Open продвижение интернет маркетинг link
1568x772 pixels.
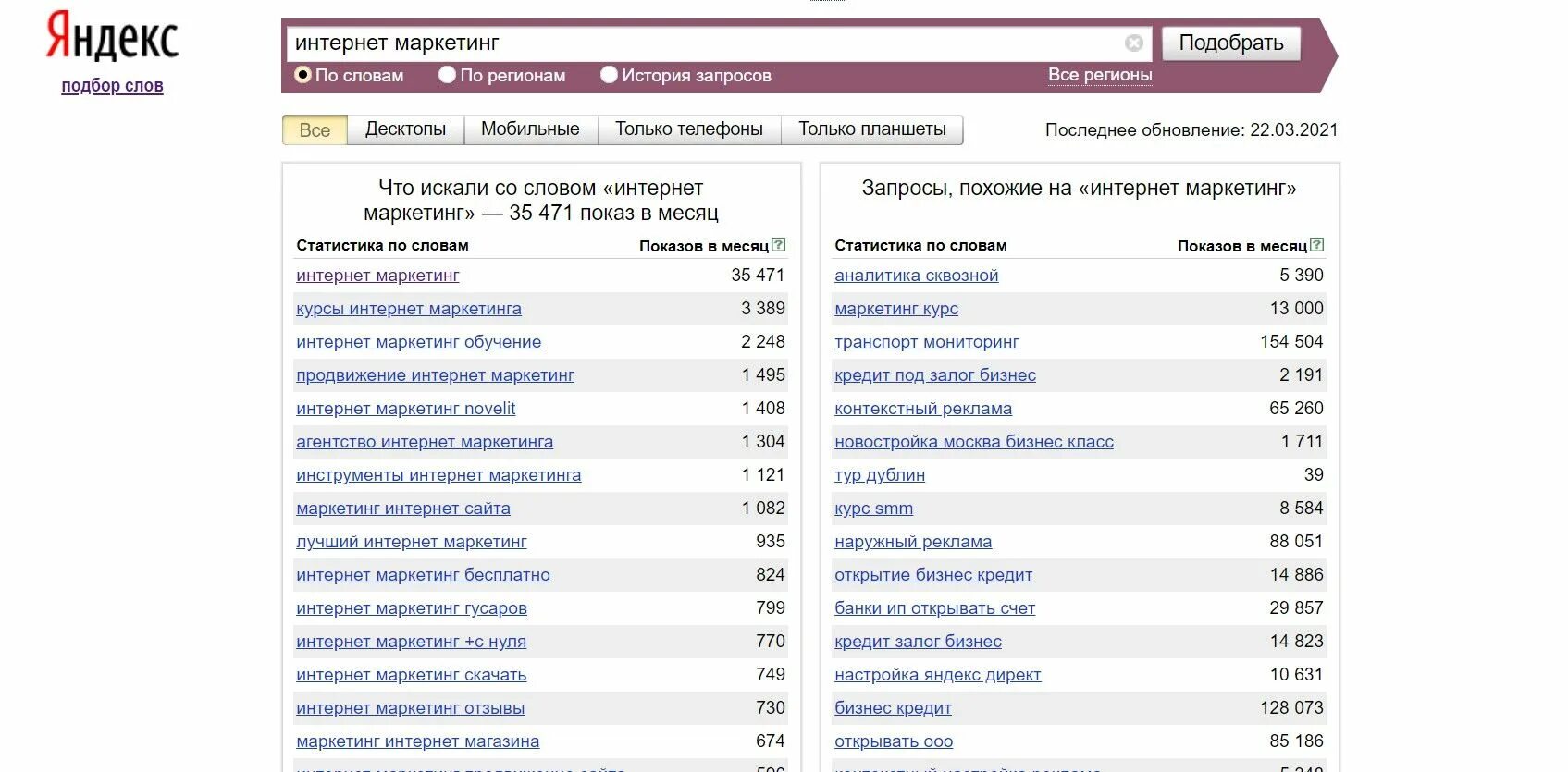(x=435, y=375)
